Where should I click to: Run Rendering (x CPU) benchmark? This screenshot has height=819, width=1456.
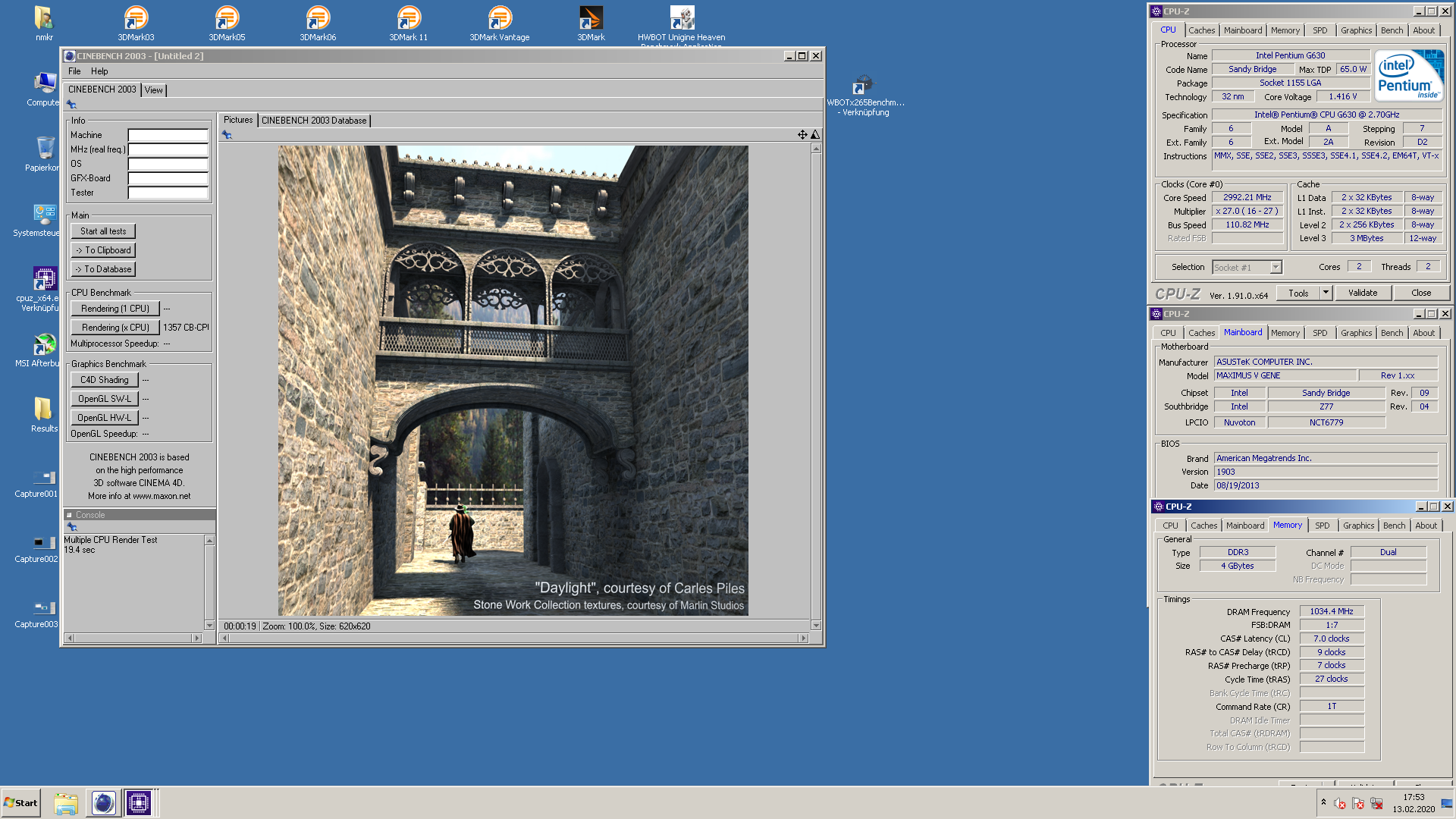115,328
